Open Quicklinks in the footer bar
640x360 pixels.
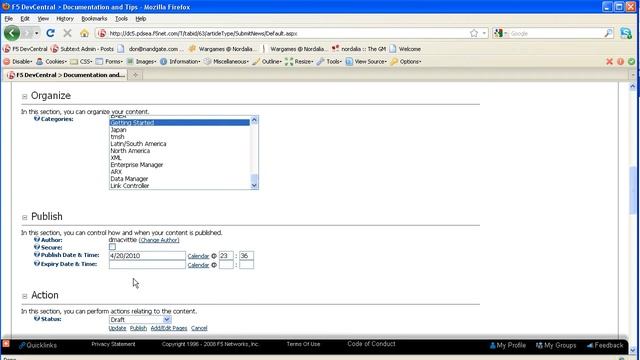(38, 345)
